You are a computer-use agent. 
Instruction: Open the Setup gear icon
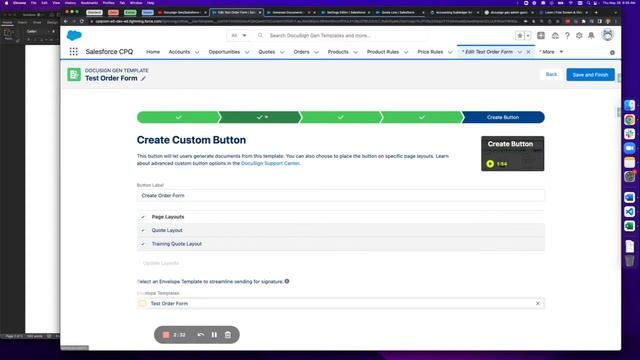pyautogui.click(x=579, y=36)
